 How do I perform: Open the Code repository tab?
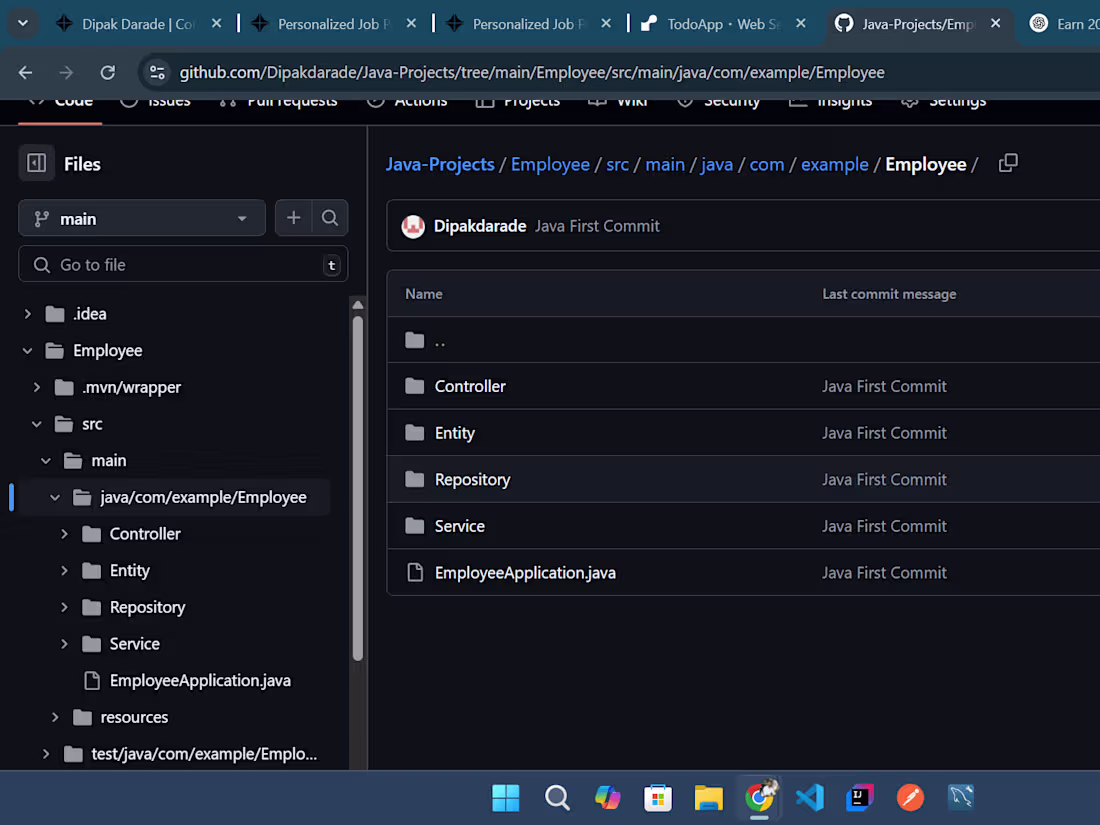point(60,102)
